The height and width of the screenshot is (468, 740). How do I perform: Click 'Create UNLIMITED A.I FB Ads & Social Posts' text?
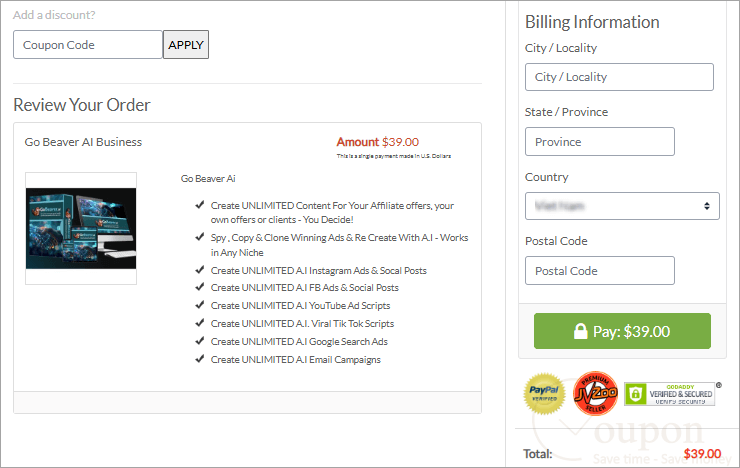point(305,288)
